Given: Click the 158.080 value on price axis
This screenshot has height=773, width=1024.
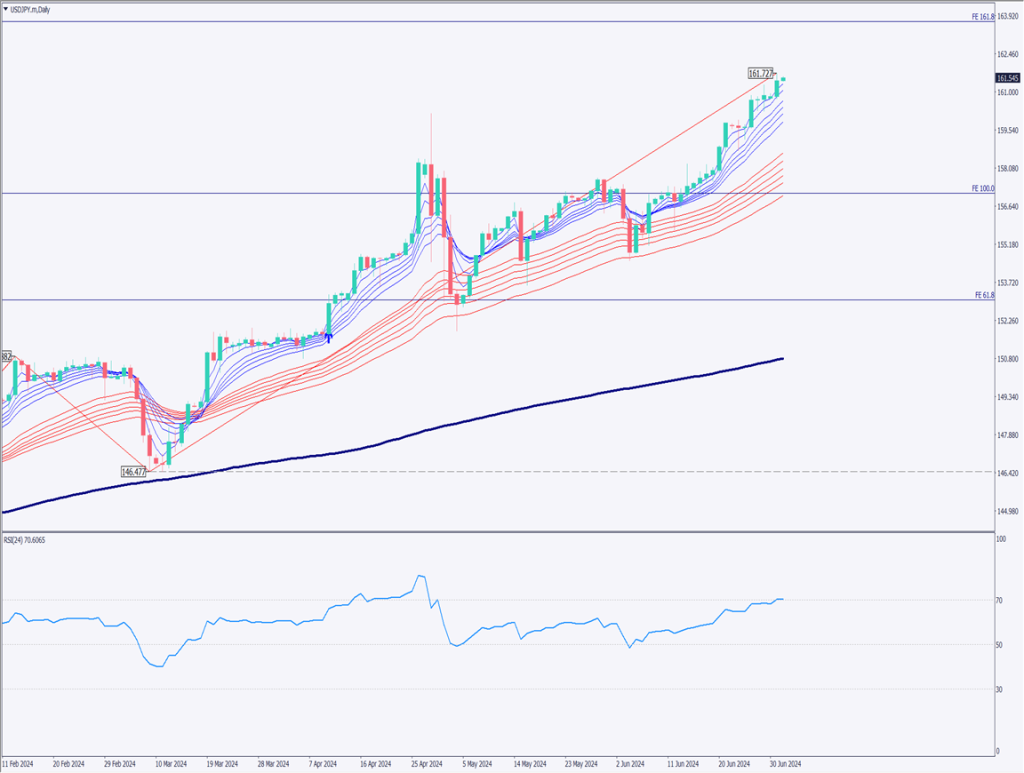Looking at the screenshot, I should (x=1007, y=169).
